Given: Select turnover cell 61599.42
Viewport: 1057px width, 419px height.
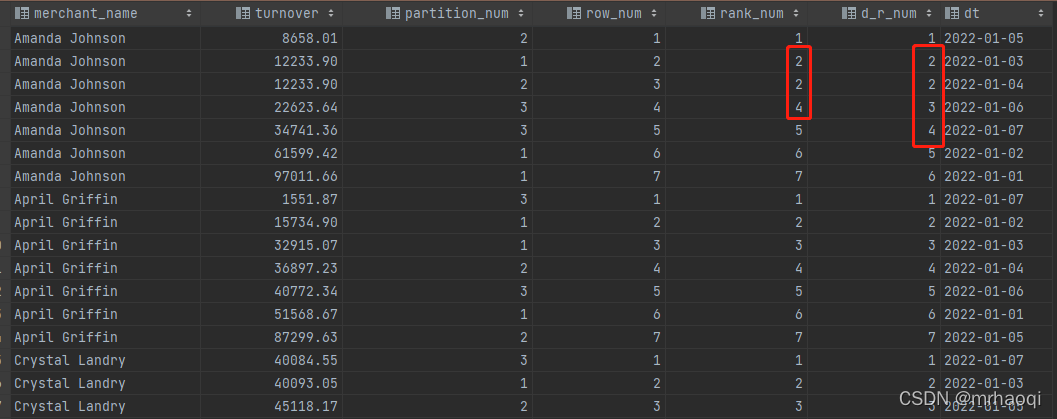Looking at the screenshot, I should coord(305,153).
